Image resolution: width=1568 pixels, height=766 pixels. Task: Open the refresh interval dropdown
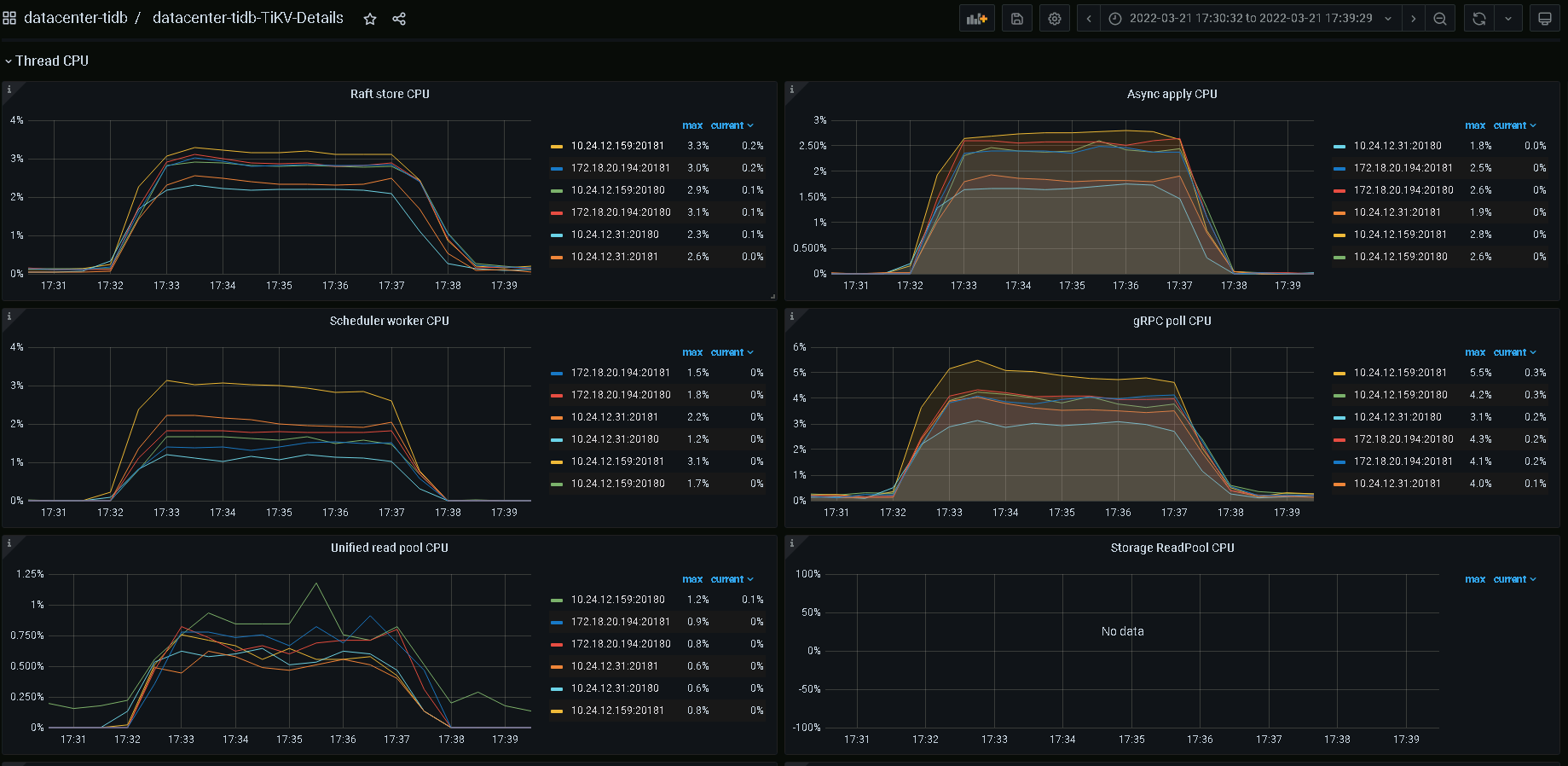click(x=1508, y=19)
